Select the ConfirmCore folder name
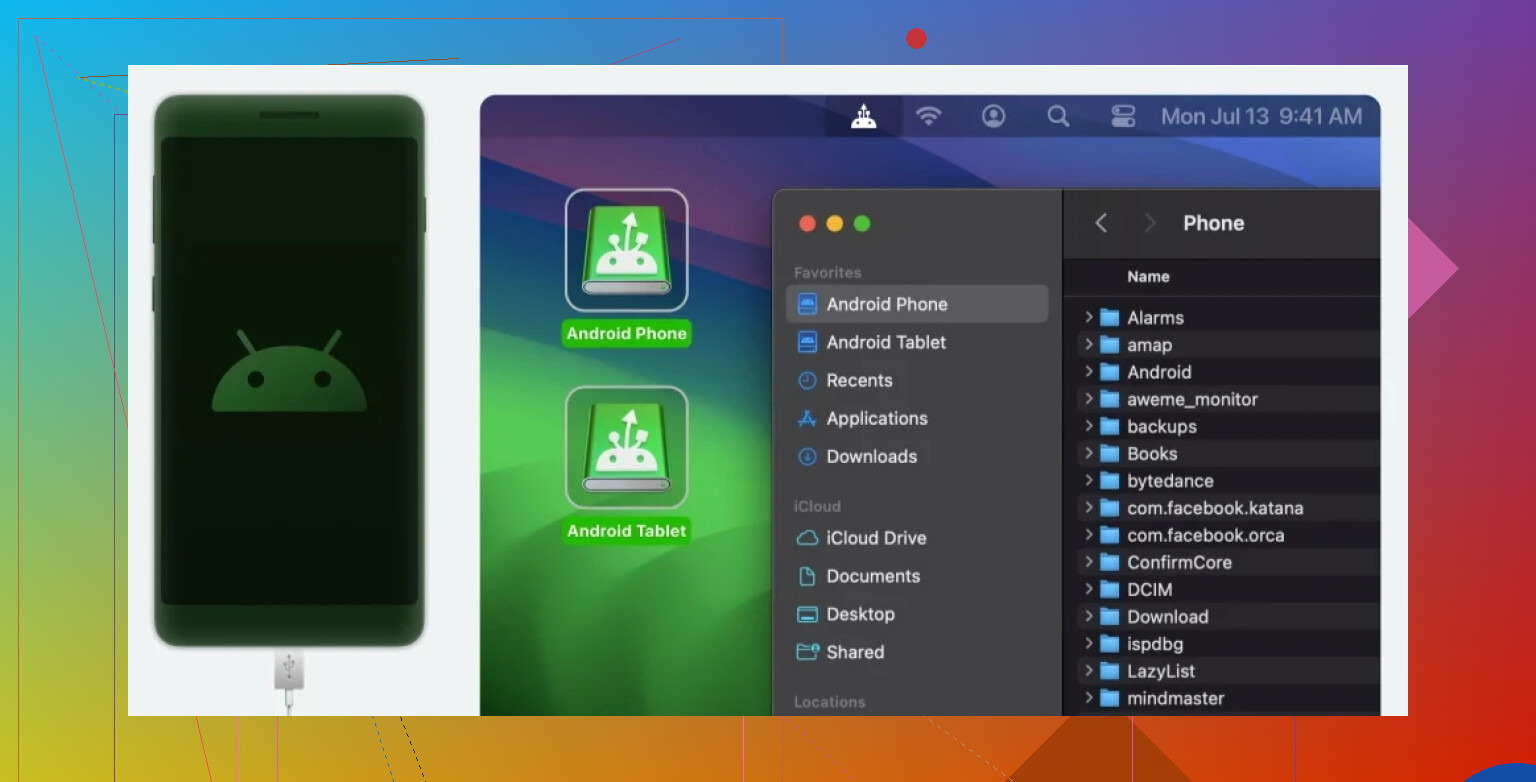Screen dimensions: 1536x782 click(1179, 562)
